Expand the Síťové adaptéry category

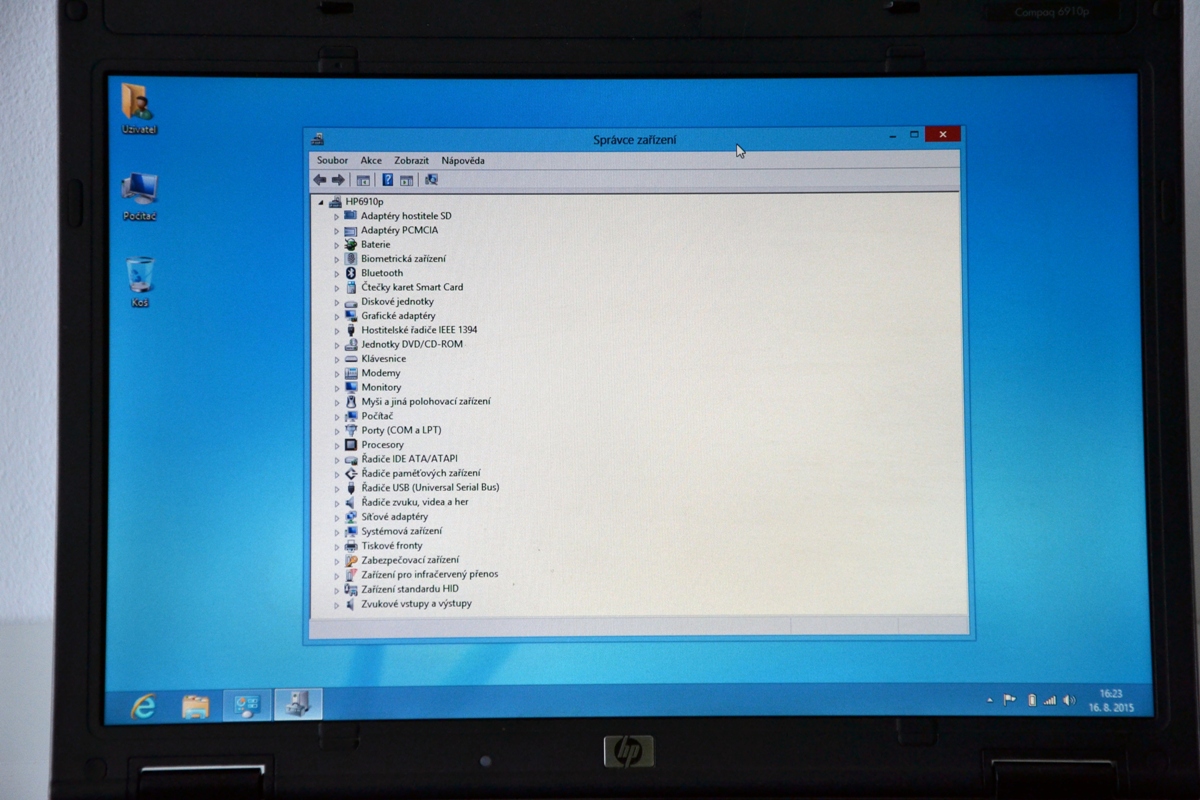tap(337, 517)
